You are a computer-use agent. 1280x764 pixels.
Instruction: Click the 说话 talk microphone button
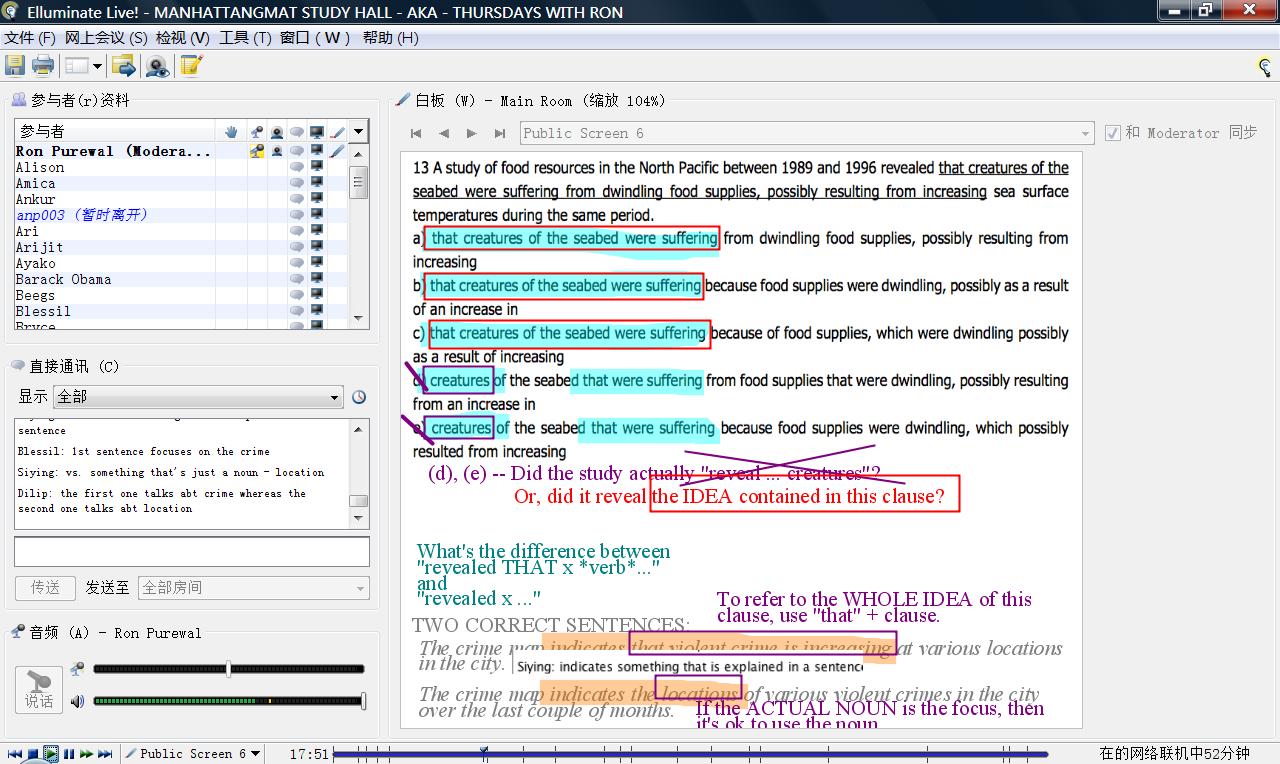point(39,690)
